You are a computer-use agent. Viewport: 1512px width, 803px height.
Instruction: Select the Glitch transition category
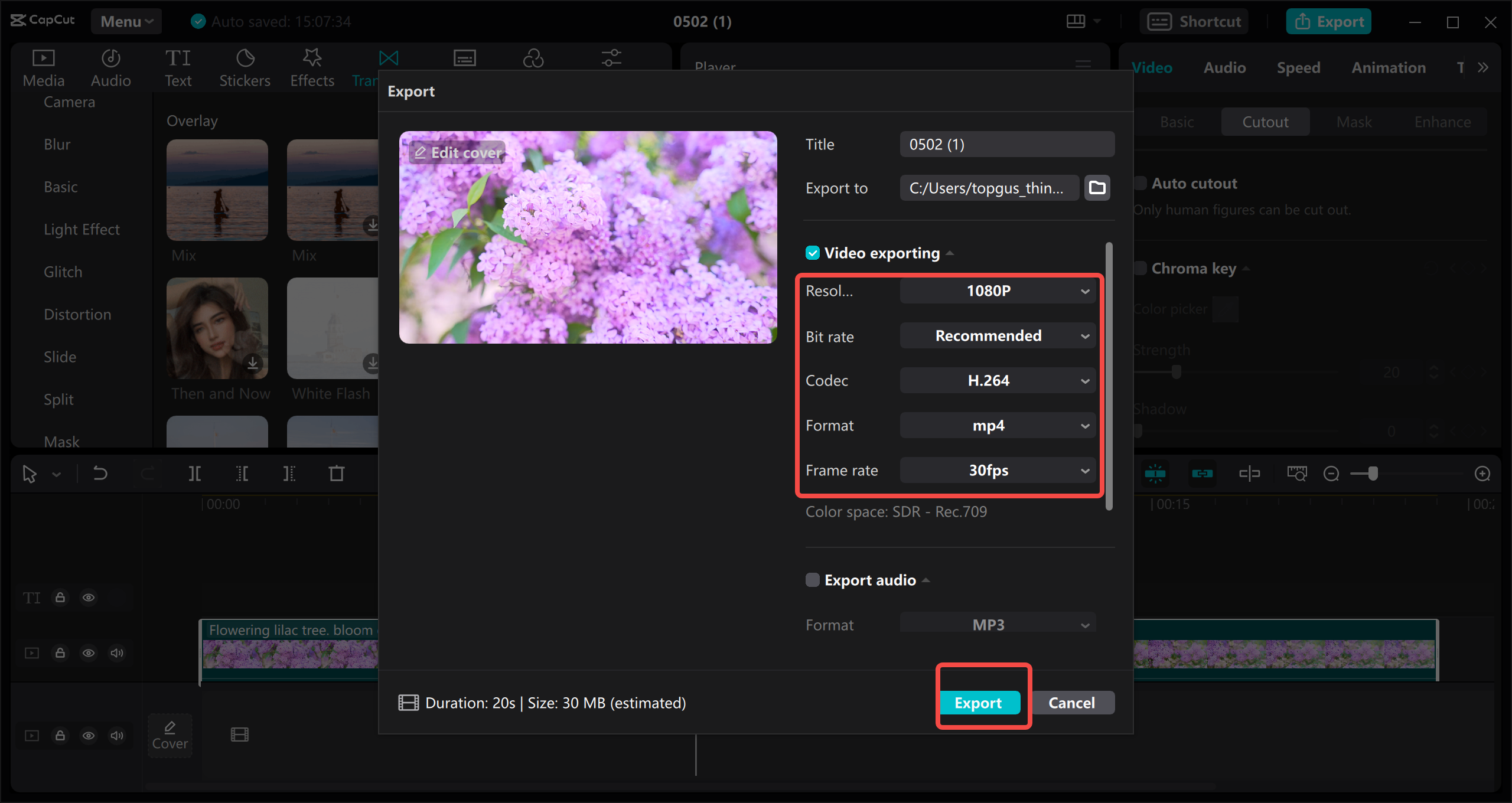[63, 272]
